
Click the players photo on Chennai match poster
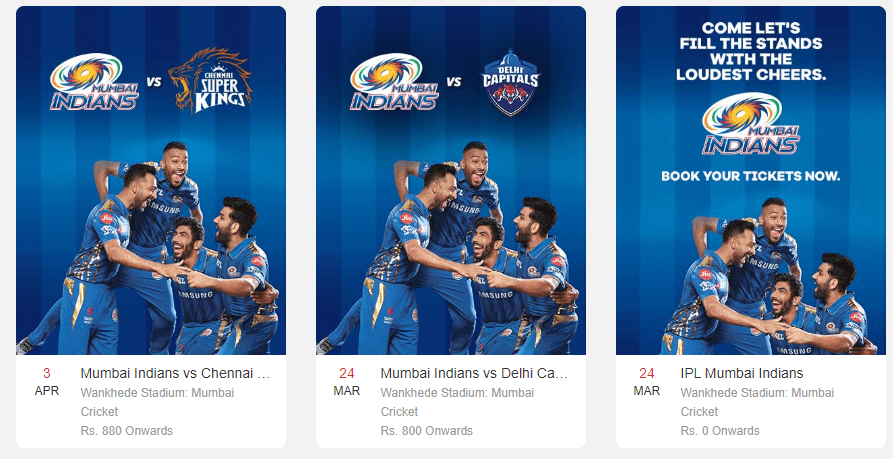click(x=151, y=248)
